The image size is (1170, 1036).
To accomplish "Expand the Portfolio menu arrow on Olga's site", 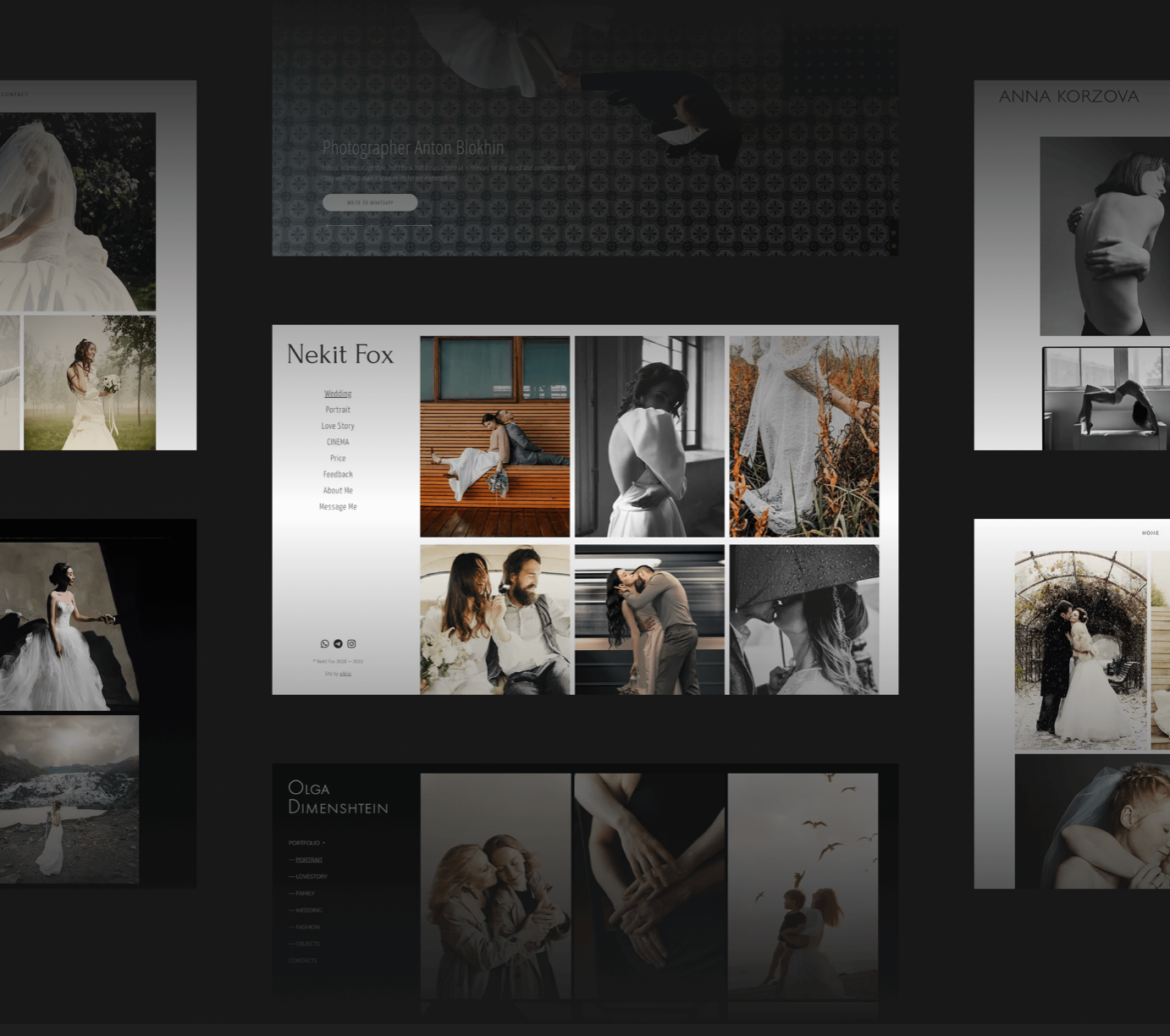I will click(x=323, y=843).
